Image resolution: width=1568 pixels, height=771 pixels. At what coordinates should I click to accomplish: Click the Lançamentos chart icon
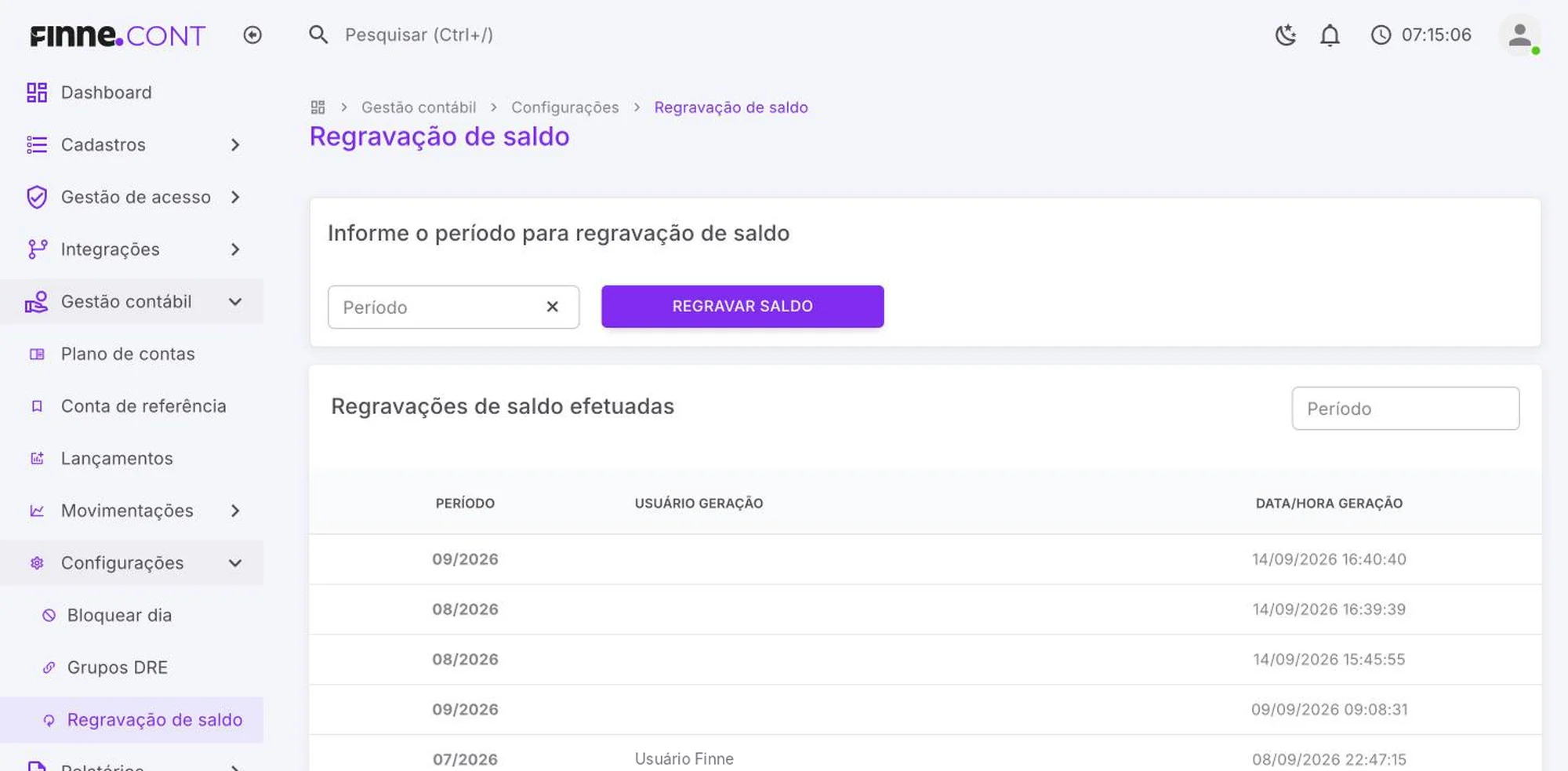(37, 459)
